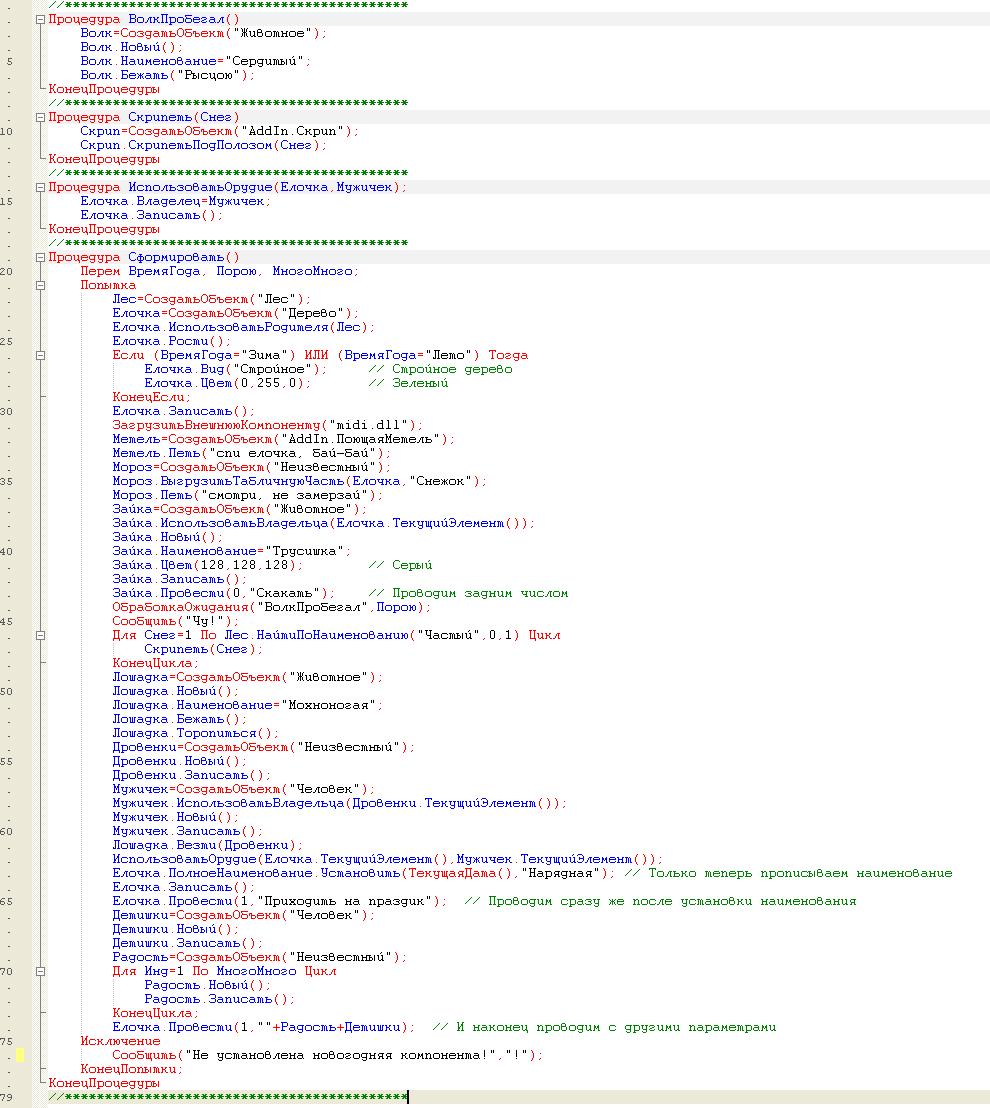Click the ЗагрузитьВнешнююКомпоненту("midi.dll") line

[x=267, y=425]
